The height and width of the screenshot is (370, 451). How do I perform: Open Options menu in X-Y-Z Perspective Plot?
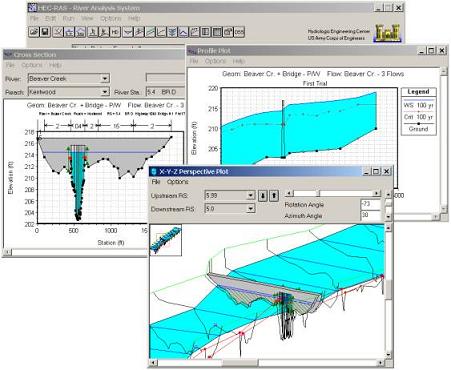[177, 182]
